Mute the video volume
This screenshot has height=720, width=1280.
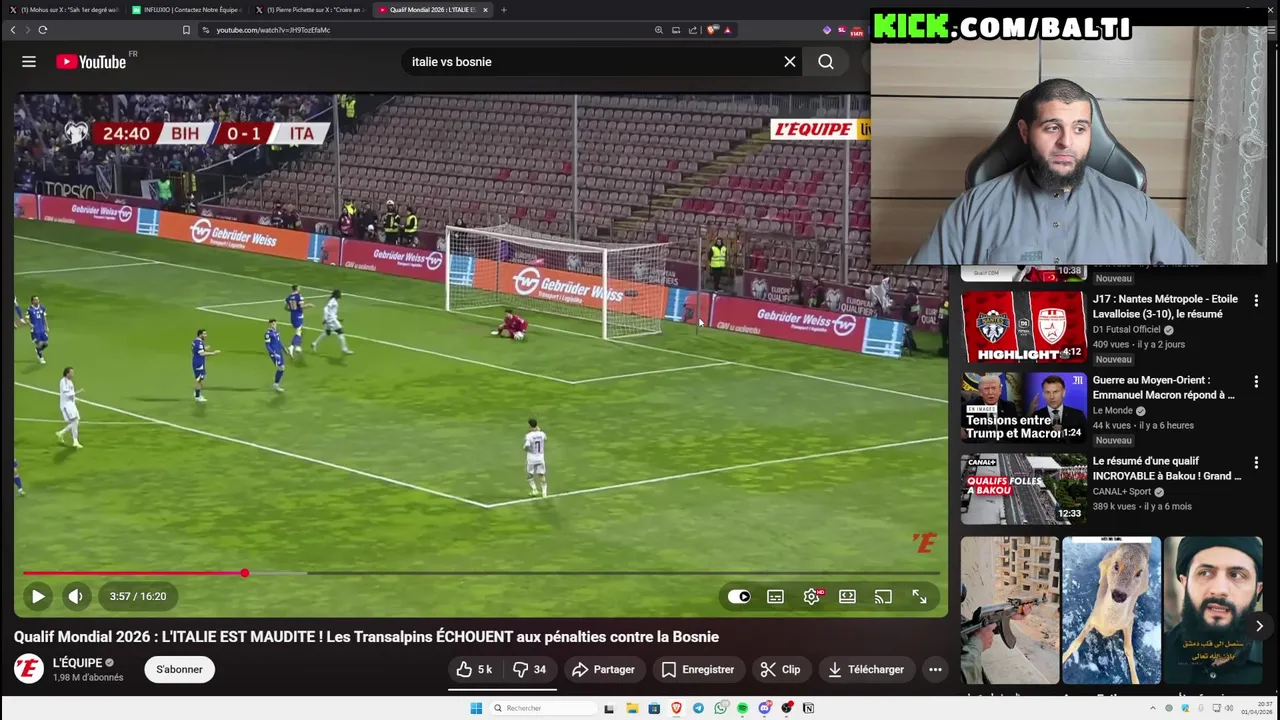75,597
